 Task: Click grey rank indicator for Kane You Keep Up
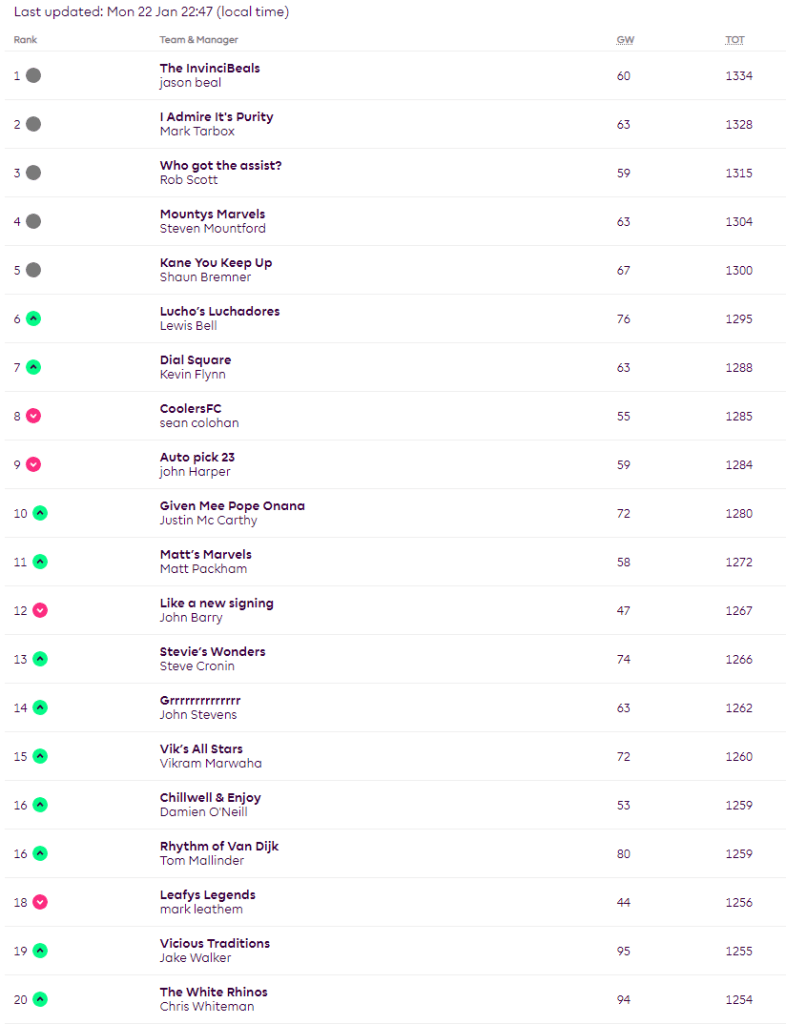pyautogui.click(x=33, y=270)
